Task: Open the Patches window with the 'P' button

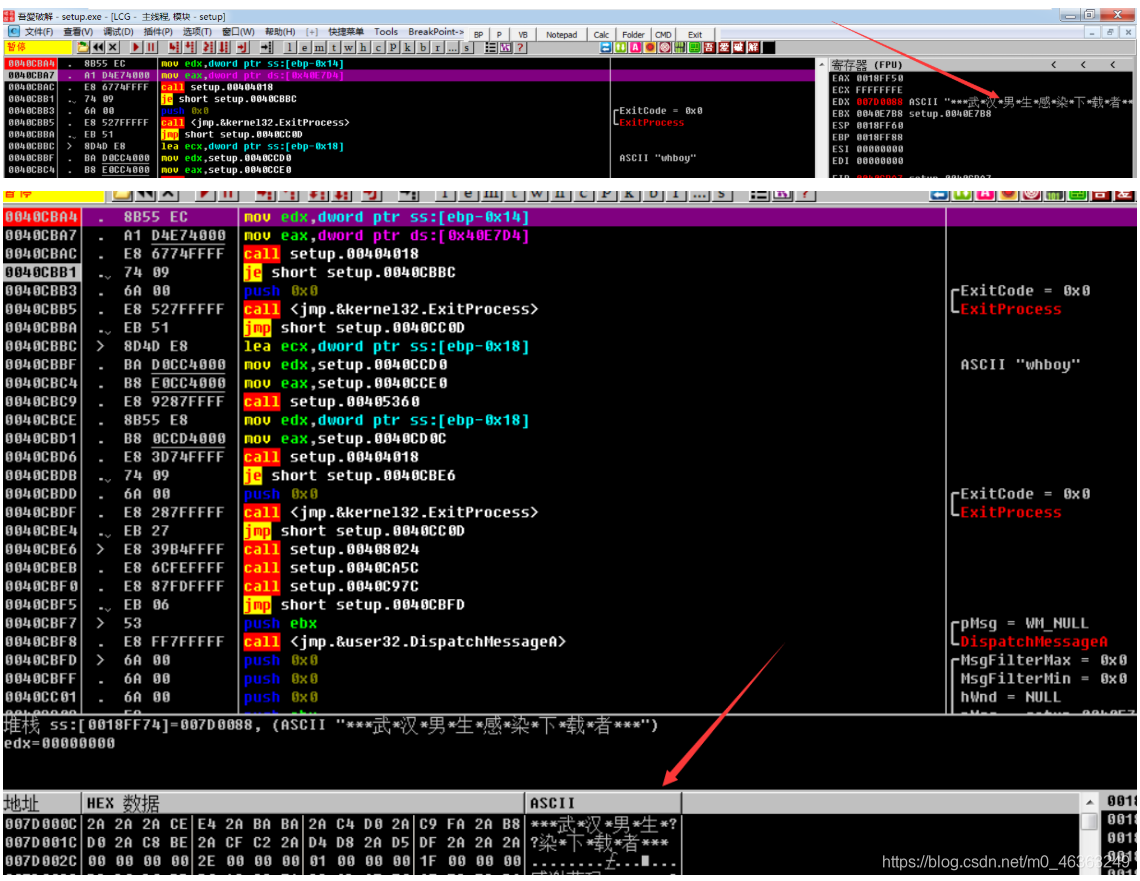Action: point(393,47)
